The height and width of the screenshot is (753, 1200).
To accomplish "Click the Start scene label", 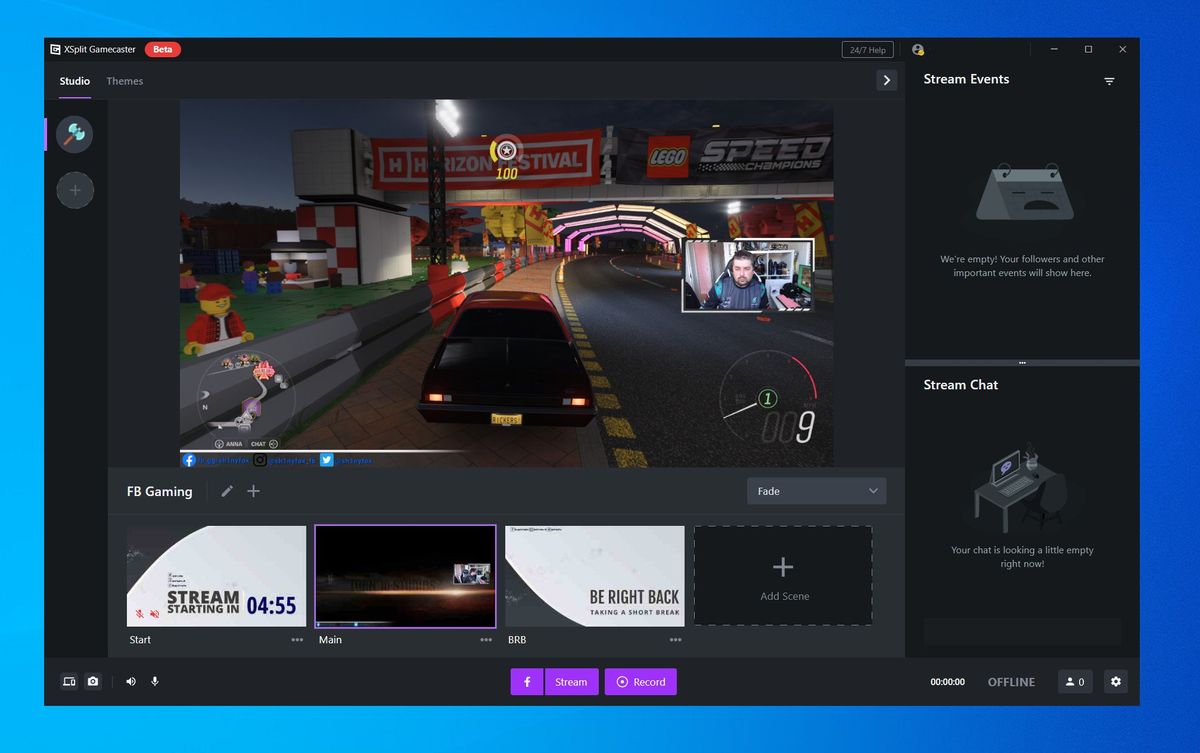I will pos(140,640).
